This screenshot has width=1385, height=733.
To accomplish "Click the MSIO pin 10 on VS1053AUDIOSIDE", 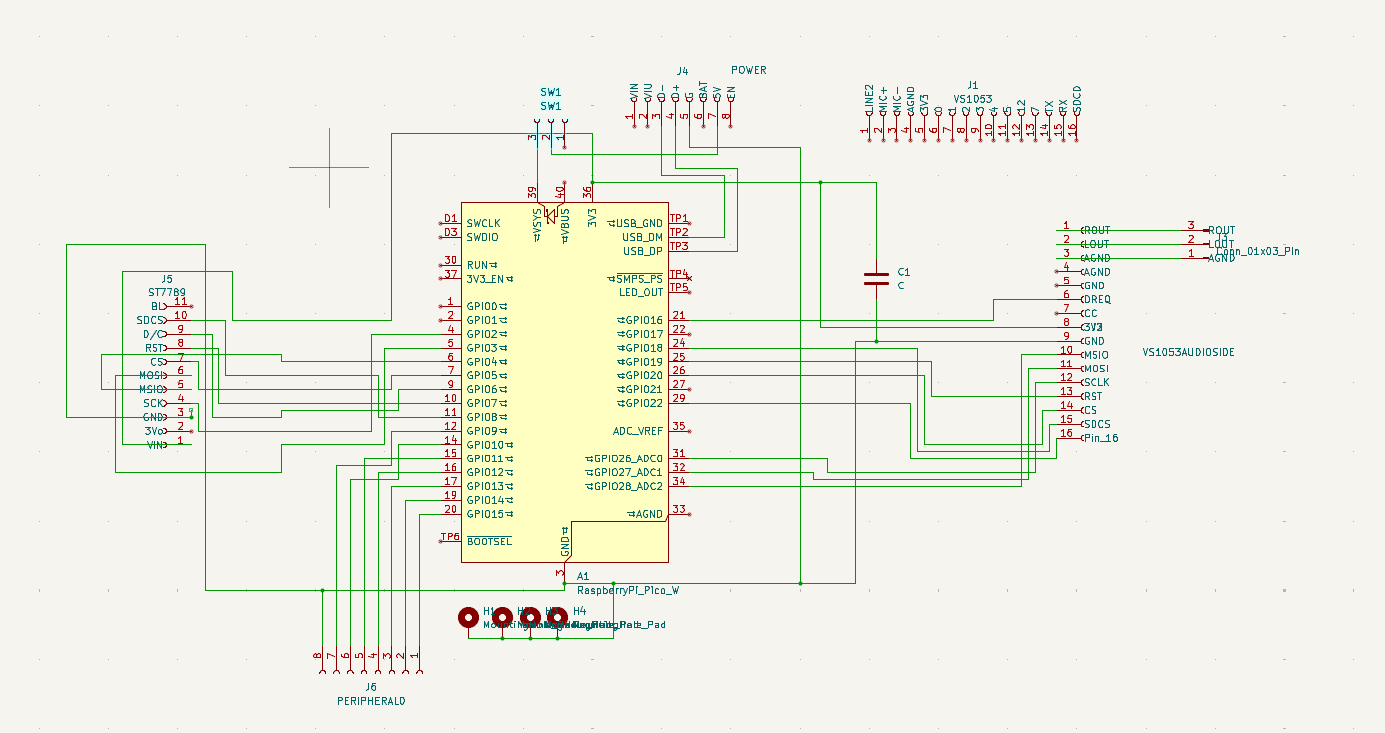I will (x=1095, y=354).
